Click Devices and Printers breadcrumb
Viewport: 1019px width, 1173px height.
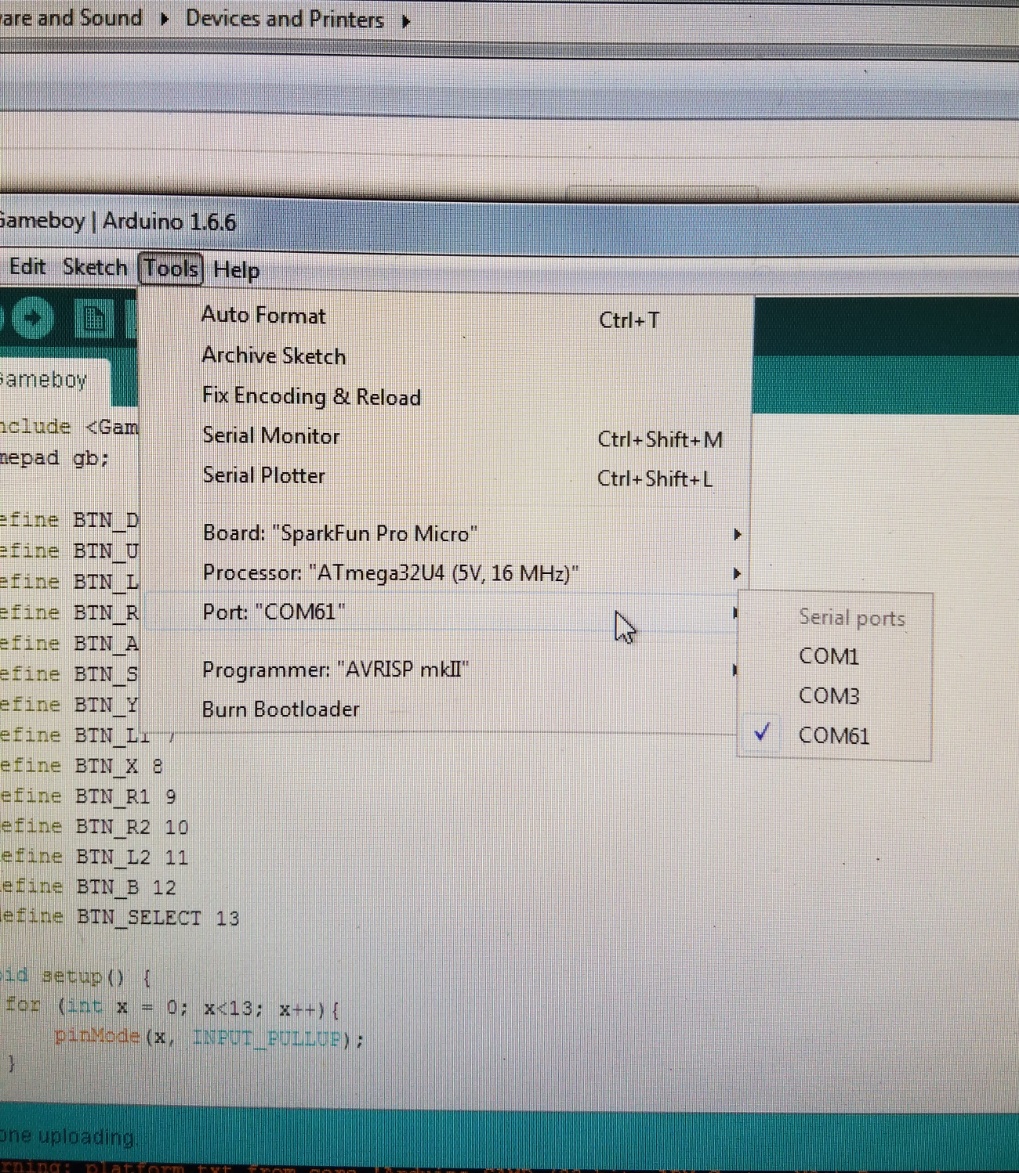click(284, 19)
